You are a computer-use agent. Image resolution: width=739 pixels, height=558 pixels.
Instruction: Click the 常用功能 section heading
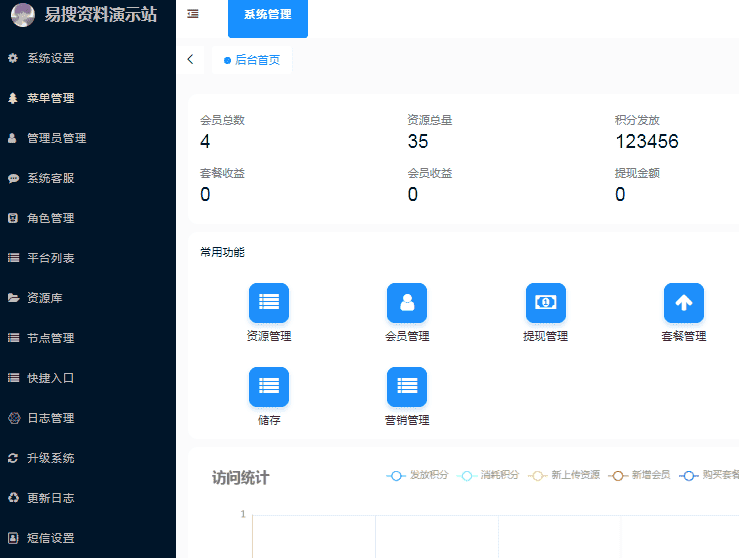(x=222, y=252)
